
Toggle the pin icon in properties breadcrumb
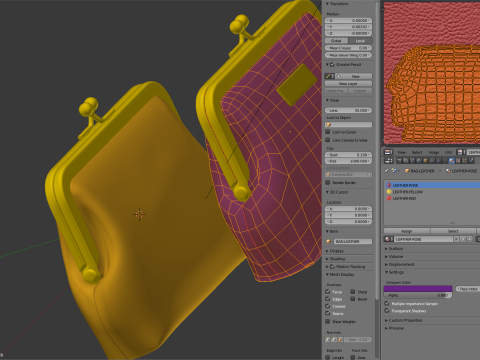387,171
